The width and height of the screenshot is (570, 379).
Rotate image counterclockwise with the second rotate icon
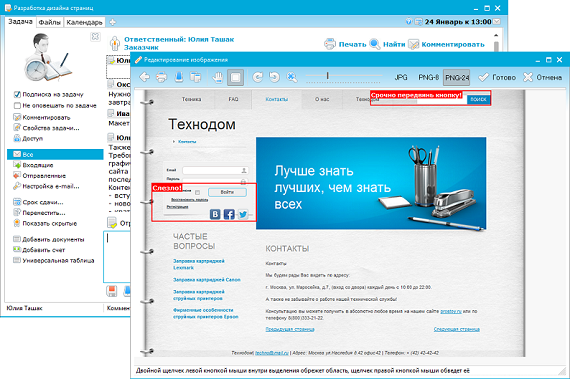pos(274,77)
